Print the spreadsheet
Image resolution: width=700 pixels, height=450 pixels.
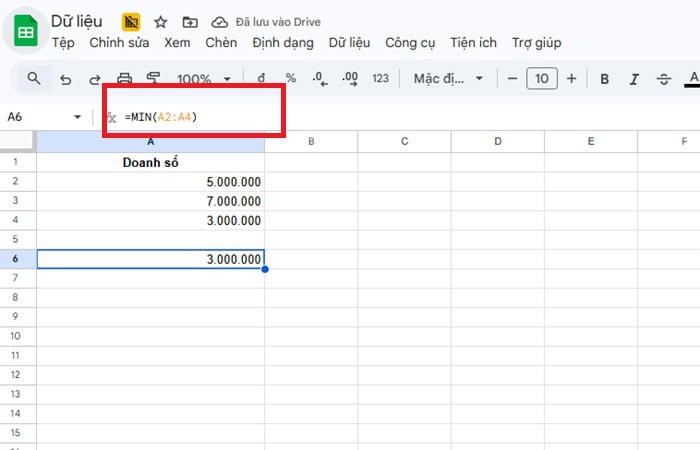pos(125,78)
